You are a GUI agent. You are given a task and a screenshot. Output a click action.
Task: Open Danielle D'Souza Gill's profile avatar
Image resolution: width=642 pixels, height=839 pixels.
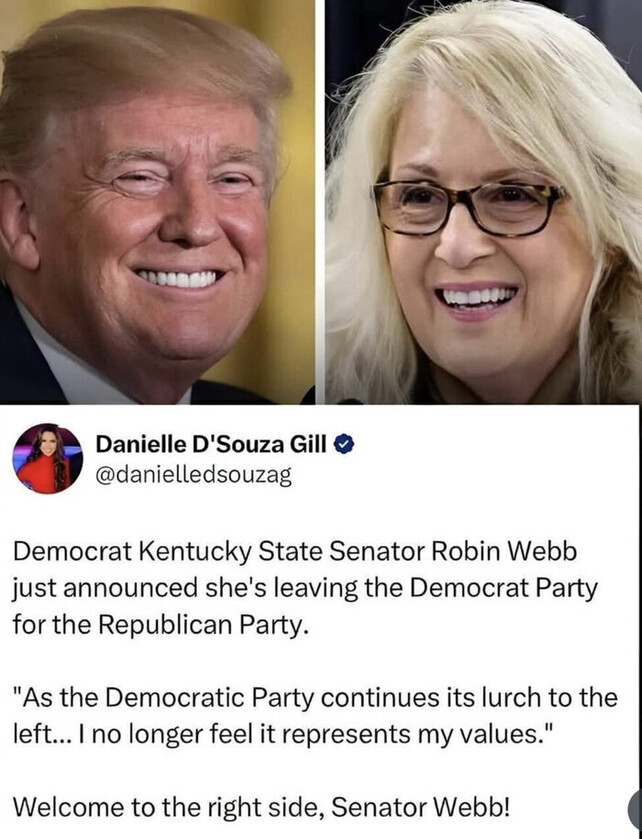[x=48, y=459]
